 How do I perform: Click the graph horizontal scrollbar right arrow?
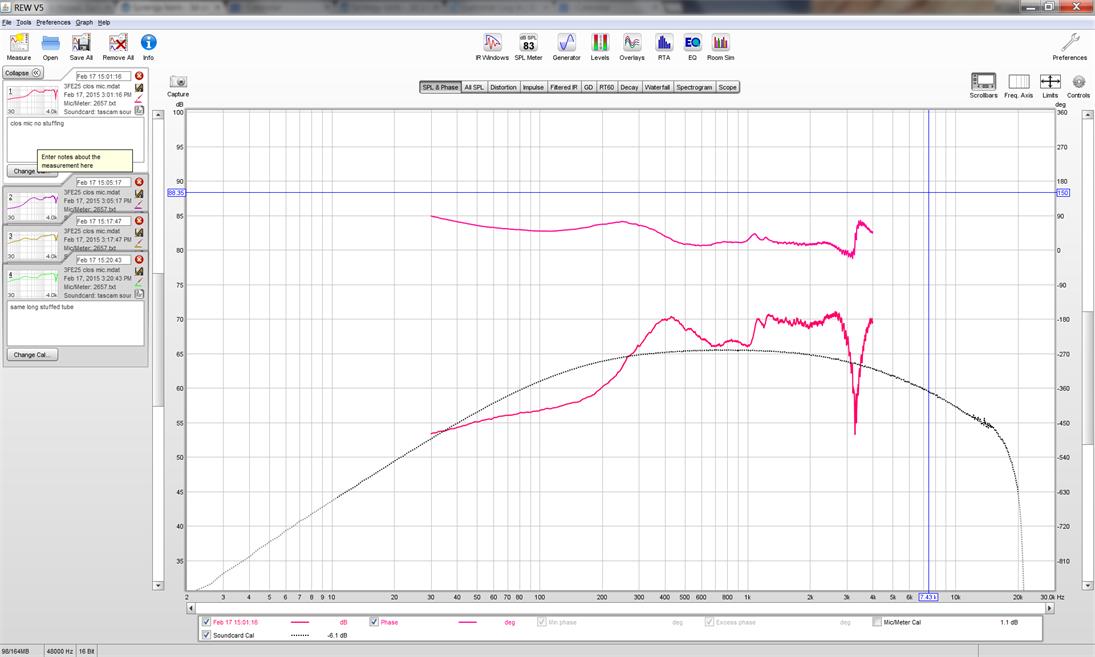tap(1049, 608)
